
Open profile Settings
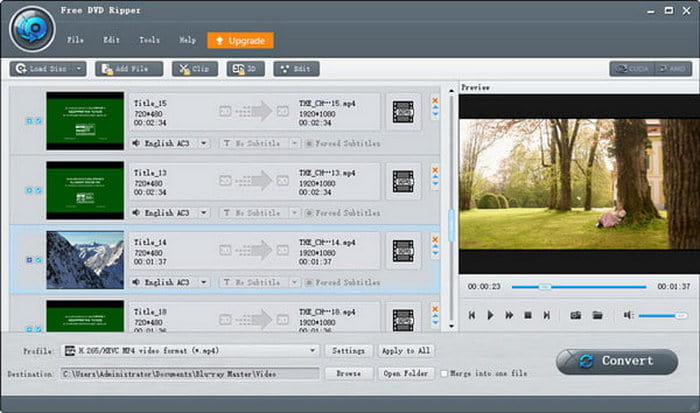coord(349,351)
